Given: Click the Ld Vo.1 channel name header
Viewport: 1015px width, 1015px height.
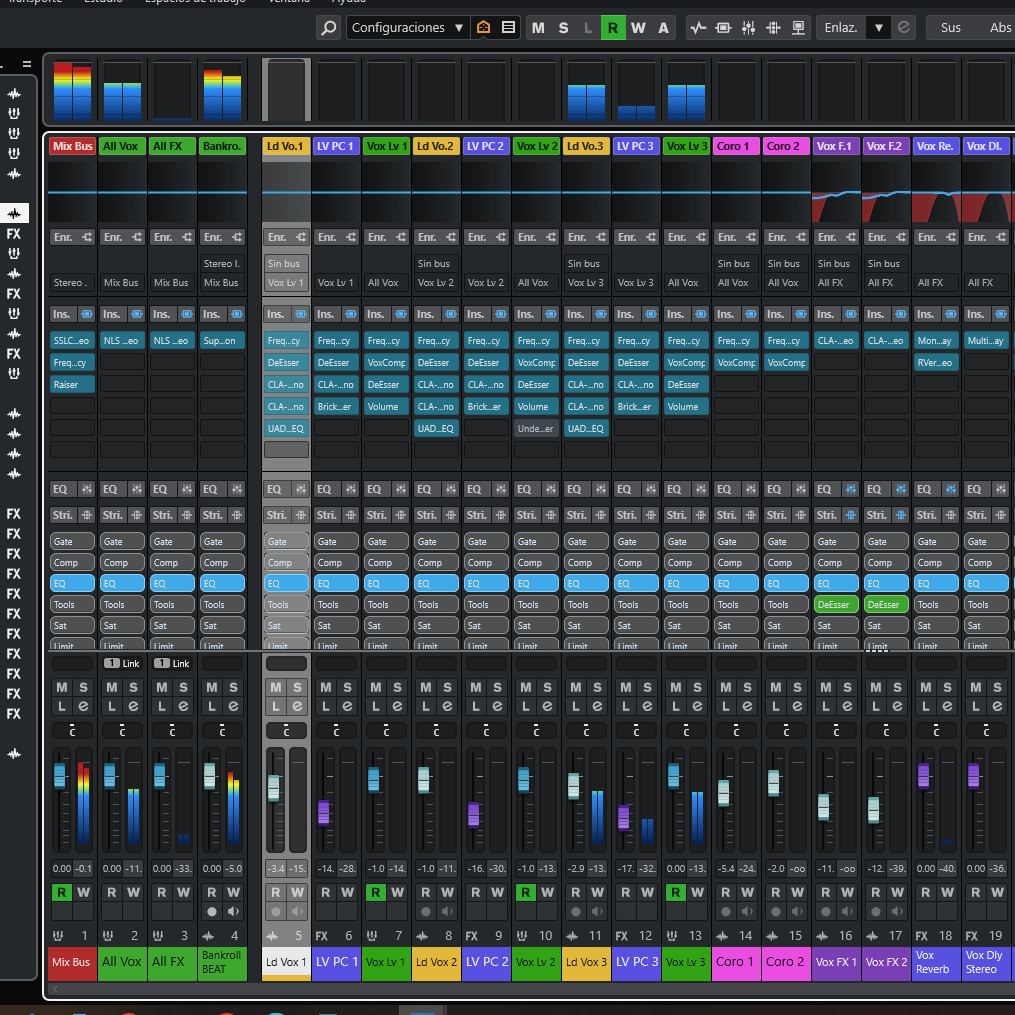Looking at the screenshot, I should (x=285, y=146).
